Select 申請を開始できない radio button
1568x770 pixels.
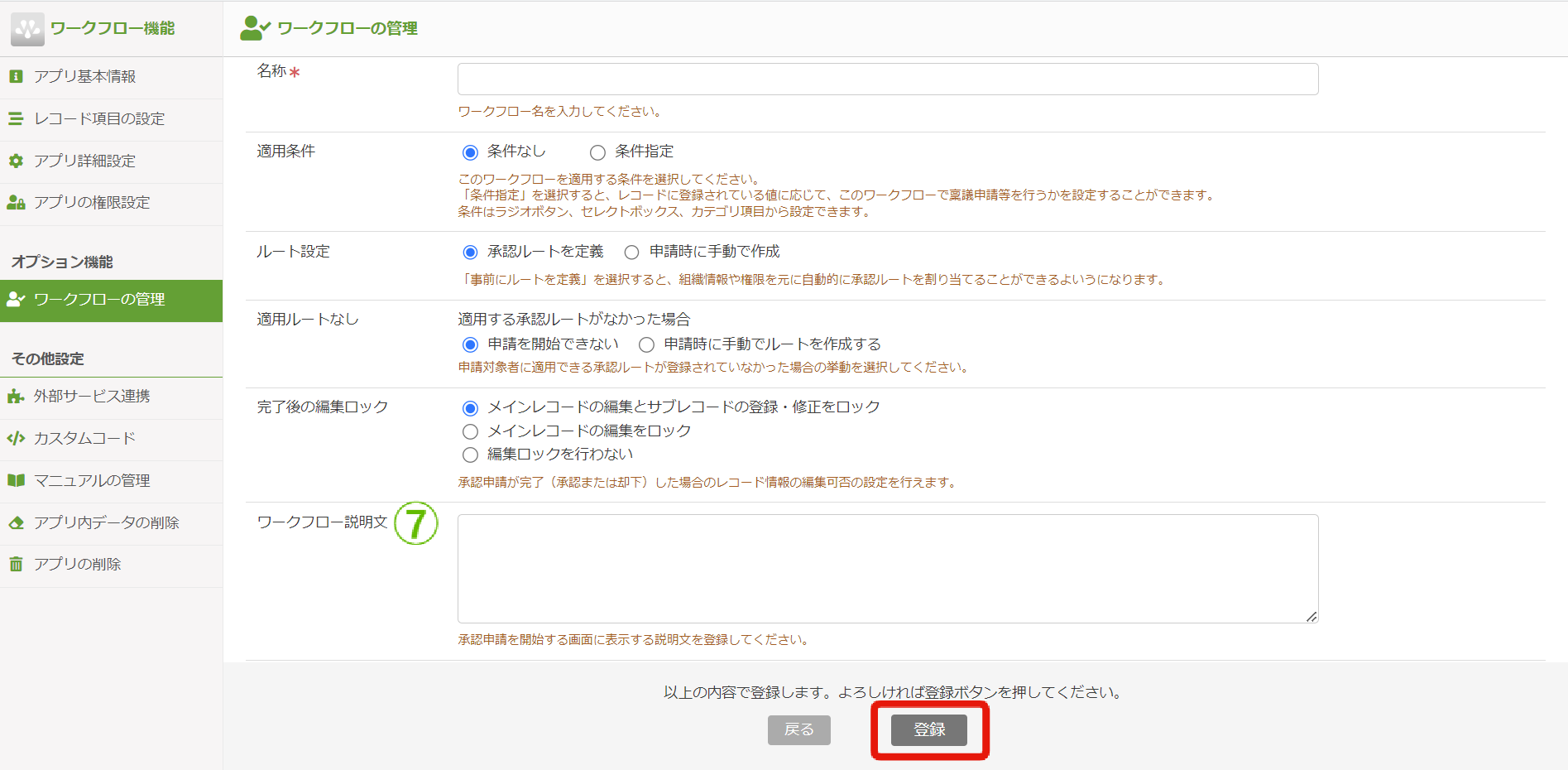470,344
